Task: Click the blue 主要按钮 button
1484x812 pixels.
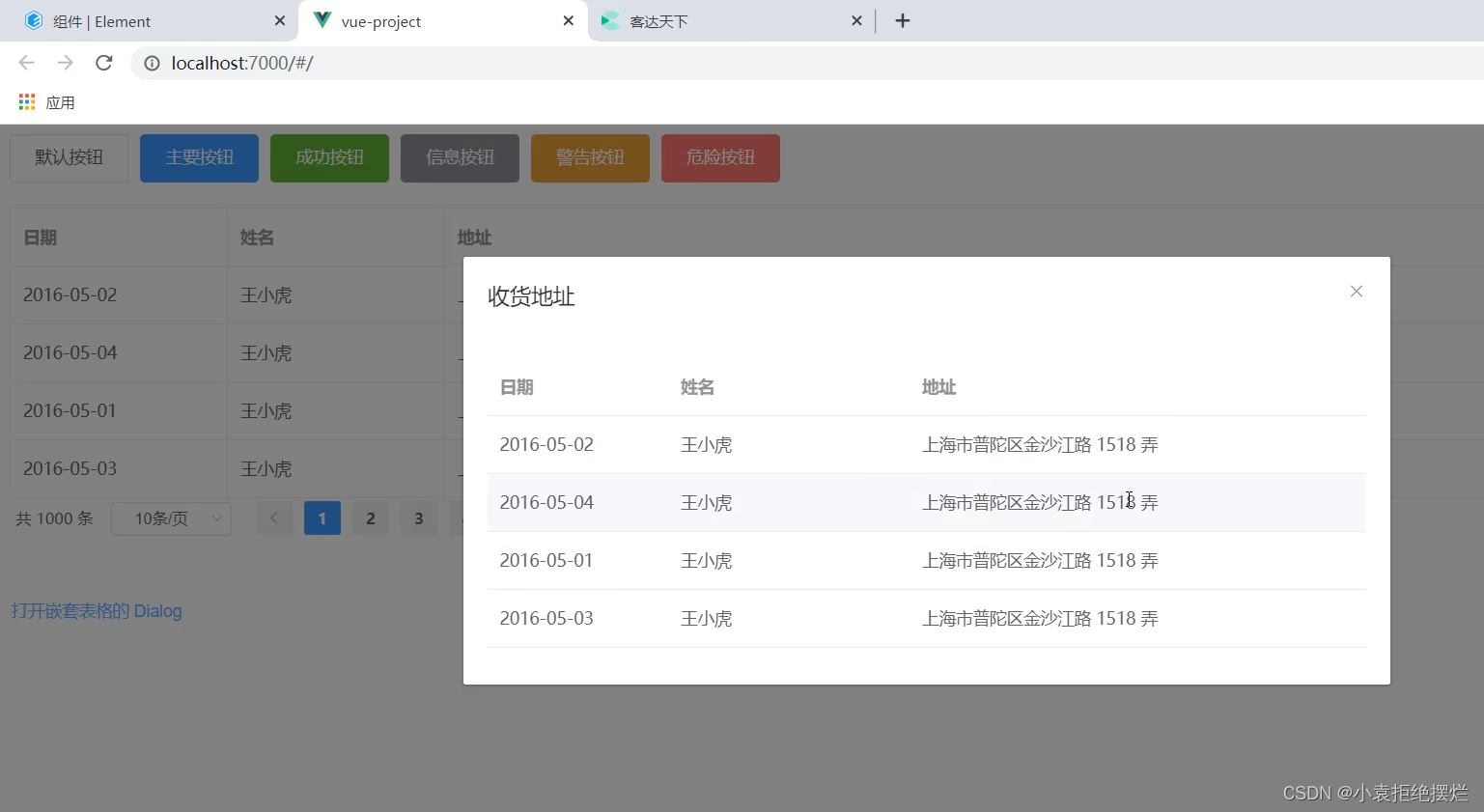Action: [199, 157]
